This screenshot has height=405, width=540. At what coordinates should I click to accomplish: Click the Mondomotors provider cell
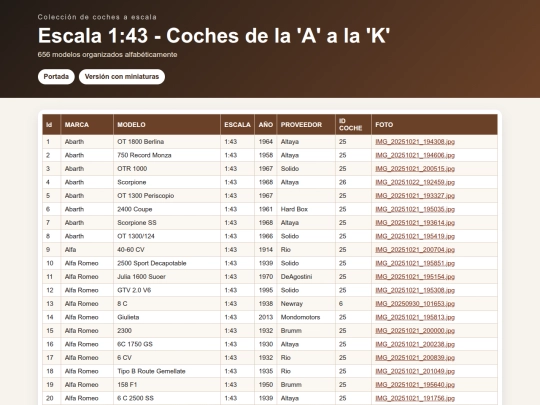pyautogui.click(x=306, y=317)
